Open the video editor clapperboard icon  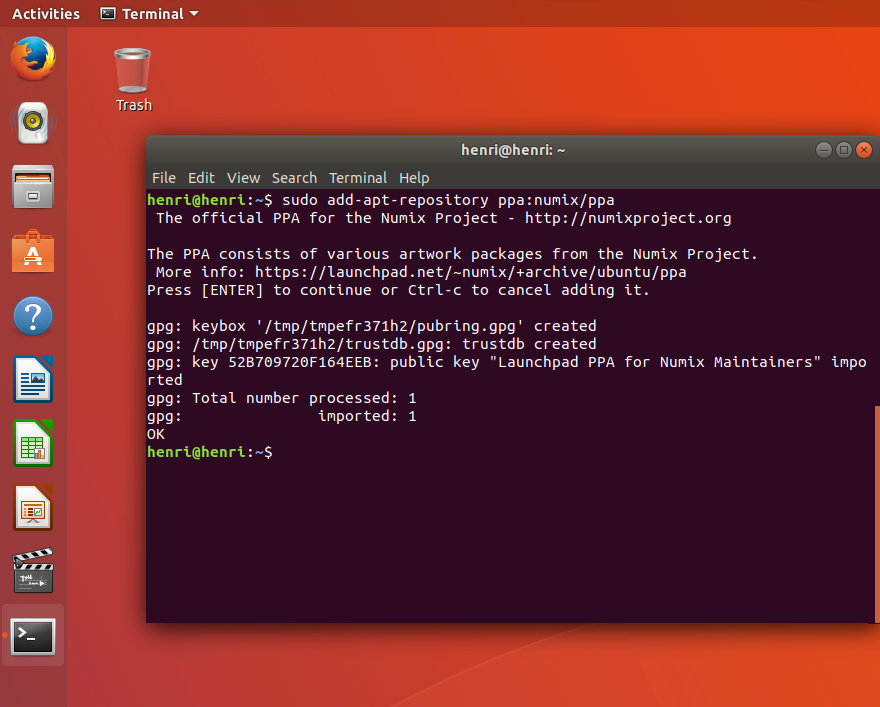(x=33, y=571)
